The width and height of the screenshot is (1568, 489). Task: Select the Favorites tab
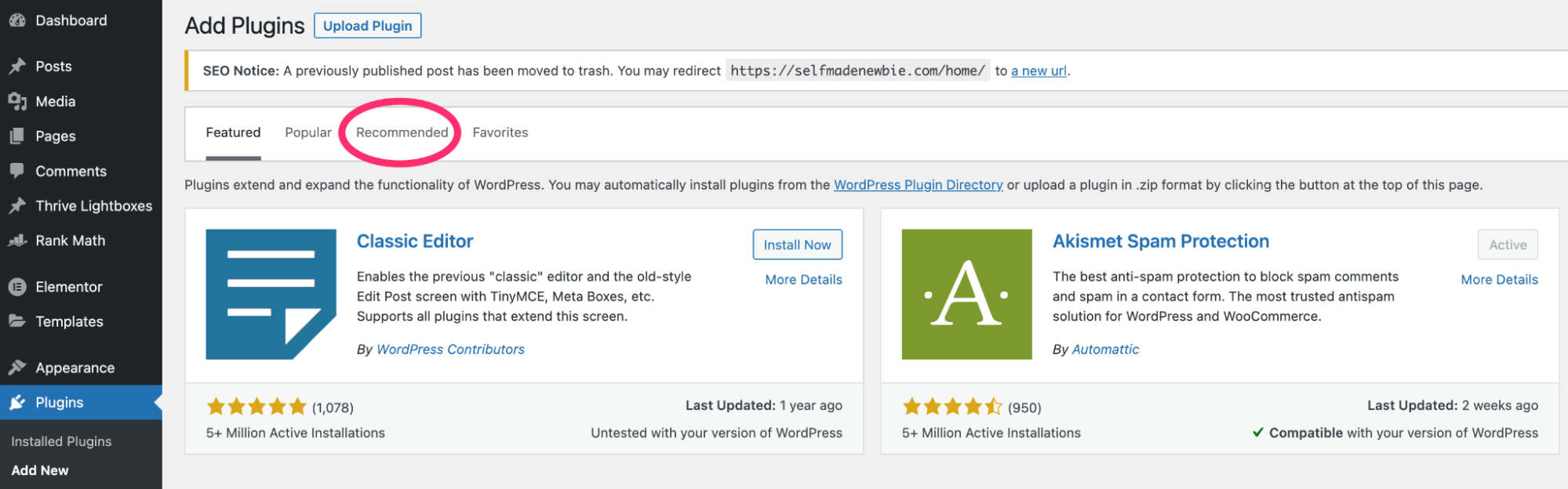tap(500, 132)
